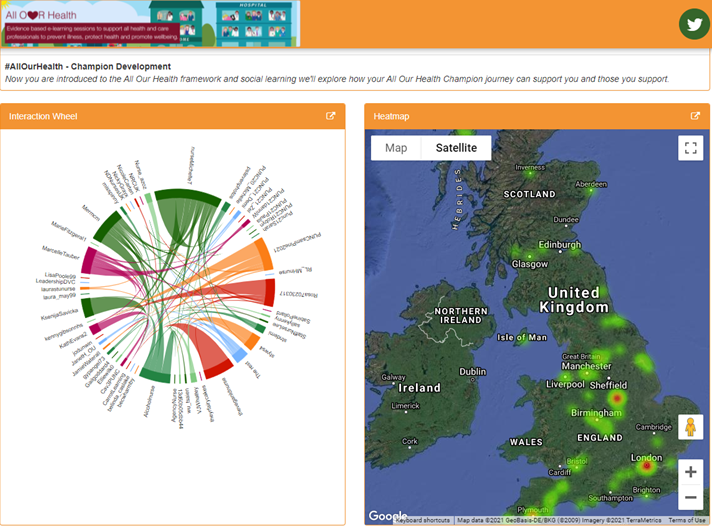Click the Cardiff label on the map

click(x=559, y=472)
